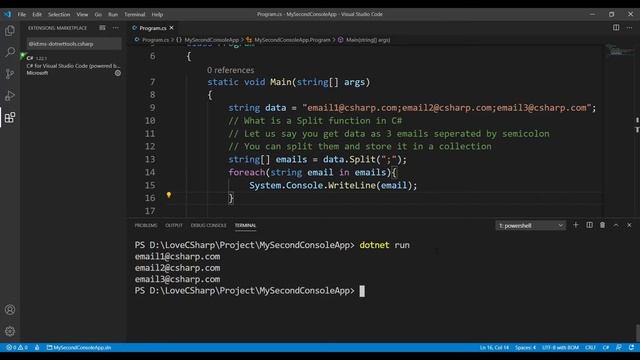This screenshot has height=360, width=640.
Task: Click the code minimap
Action: (620, 51)
